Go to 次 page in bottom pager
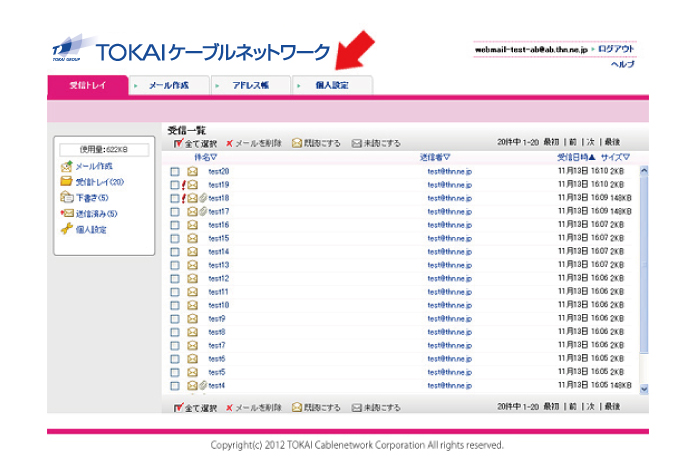The height and width of the screenshot is (465, 700). point(590,407)
